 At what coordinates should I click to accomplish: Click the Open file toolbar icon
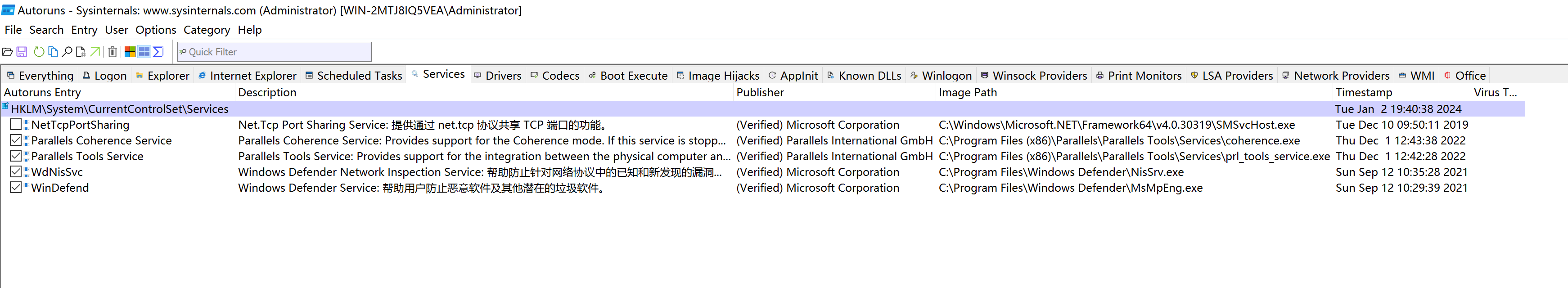tap(7, 52)
